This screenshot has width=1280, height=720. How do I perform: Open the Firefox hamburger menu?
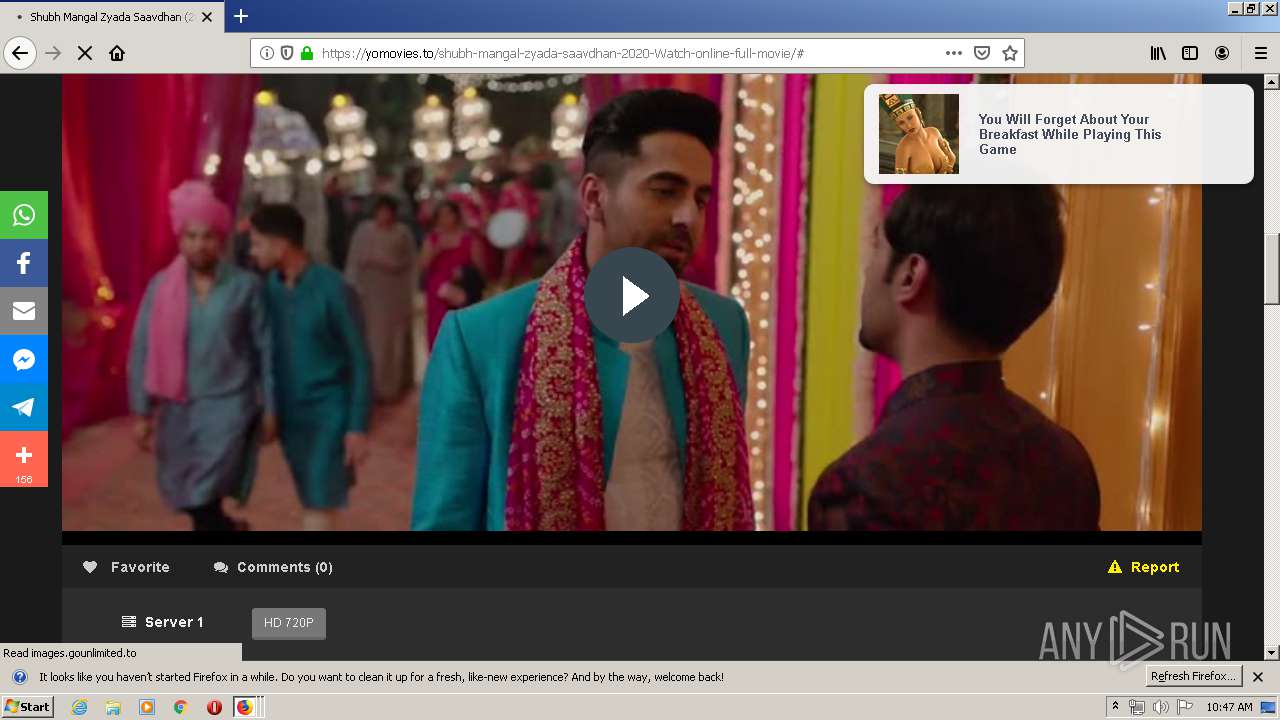tap(1261, 53)
